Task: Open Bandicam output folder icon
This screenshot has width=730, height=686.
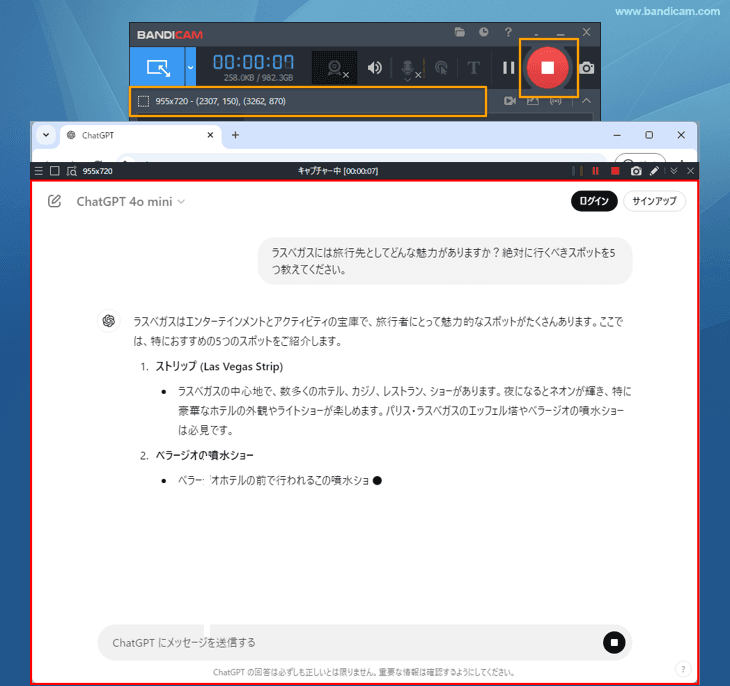Action: 460,32
